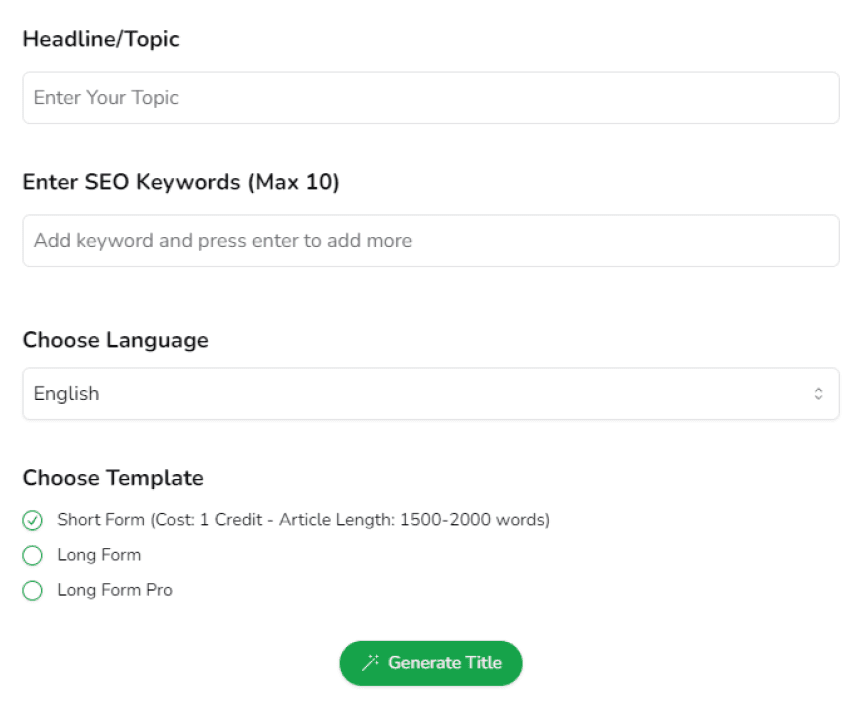This screenshot has width=861, height=706.
Task: Click the checkmark icon beside Short Form
Action: click(x=32, y=520)
